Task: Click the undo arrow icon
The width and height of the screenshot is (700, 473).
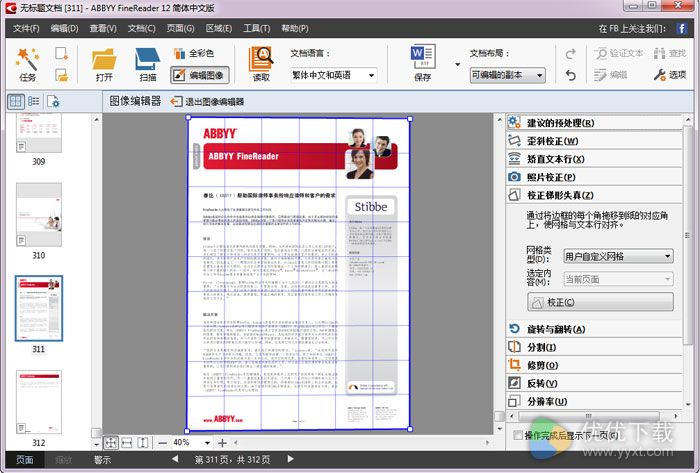Action: pyautogui.click(x=570, y=75)
